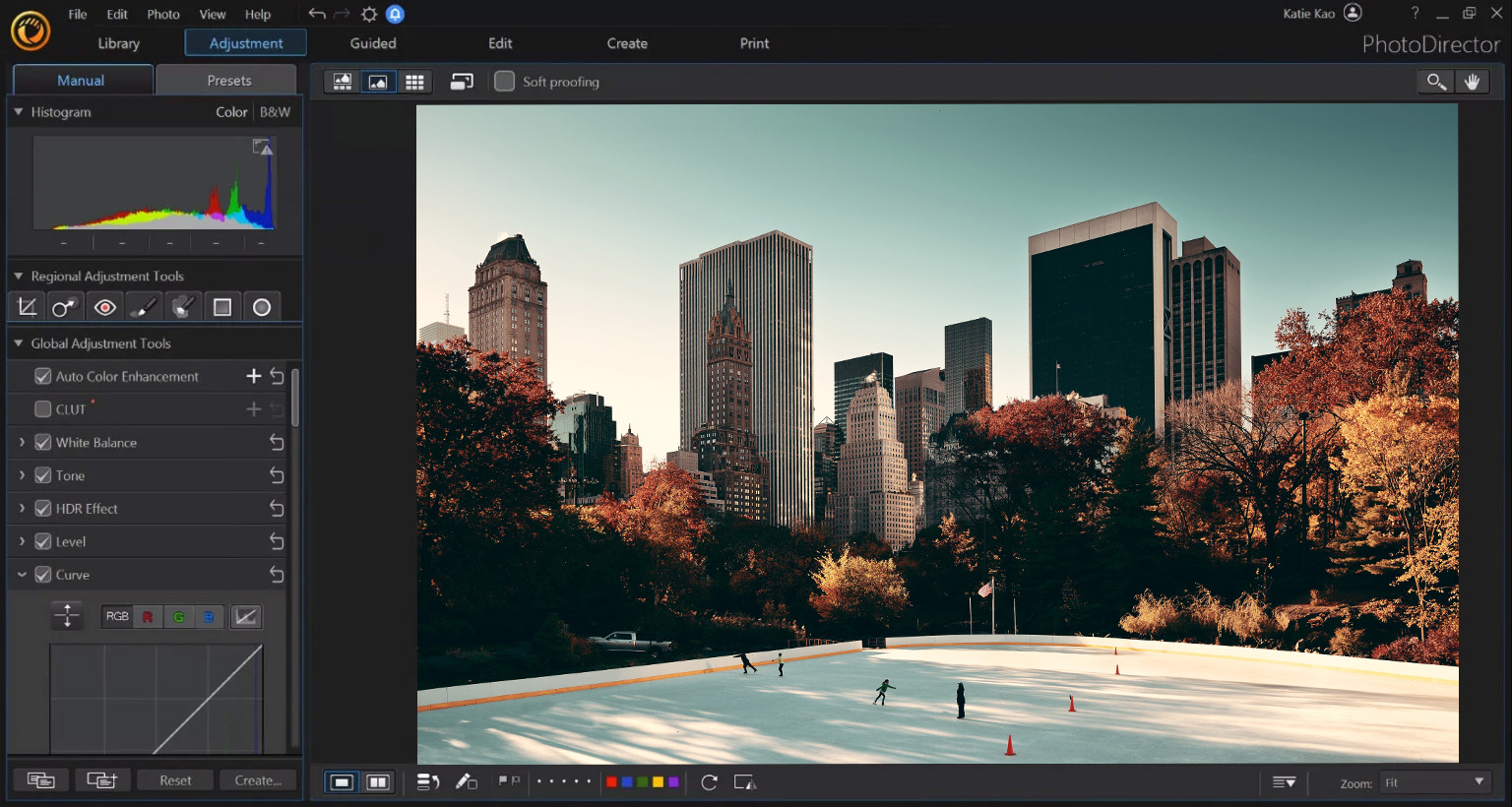Open the Guided module tab
The height and width of the screenshot is (807, 1512).
[373, 43]
